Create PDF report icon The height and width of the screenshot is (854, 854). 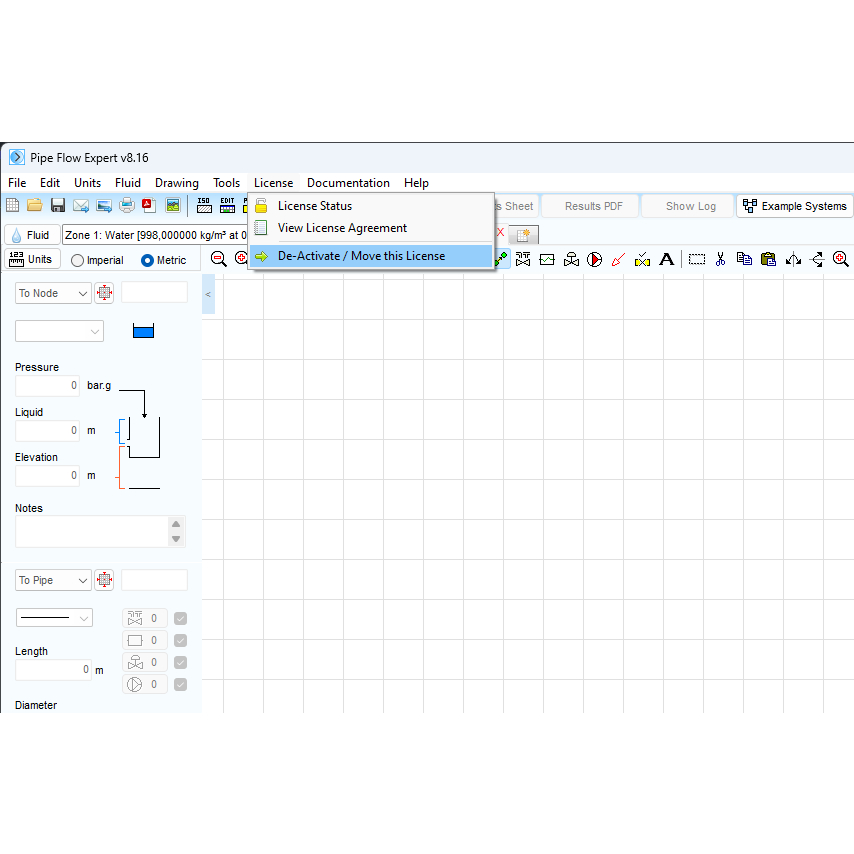click(149, 205)
